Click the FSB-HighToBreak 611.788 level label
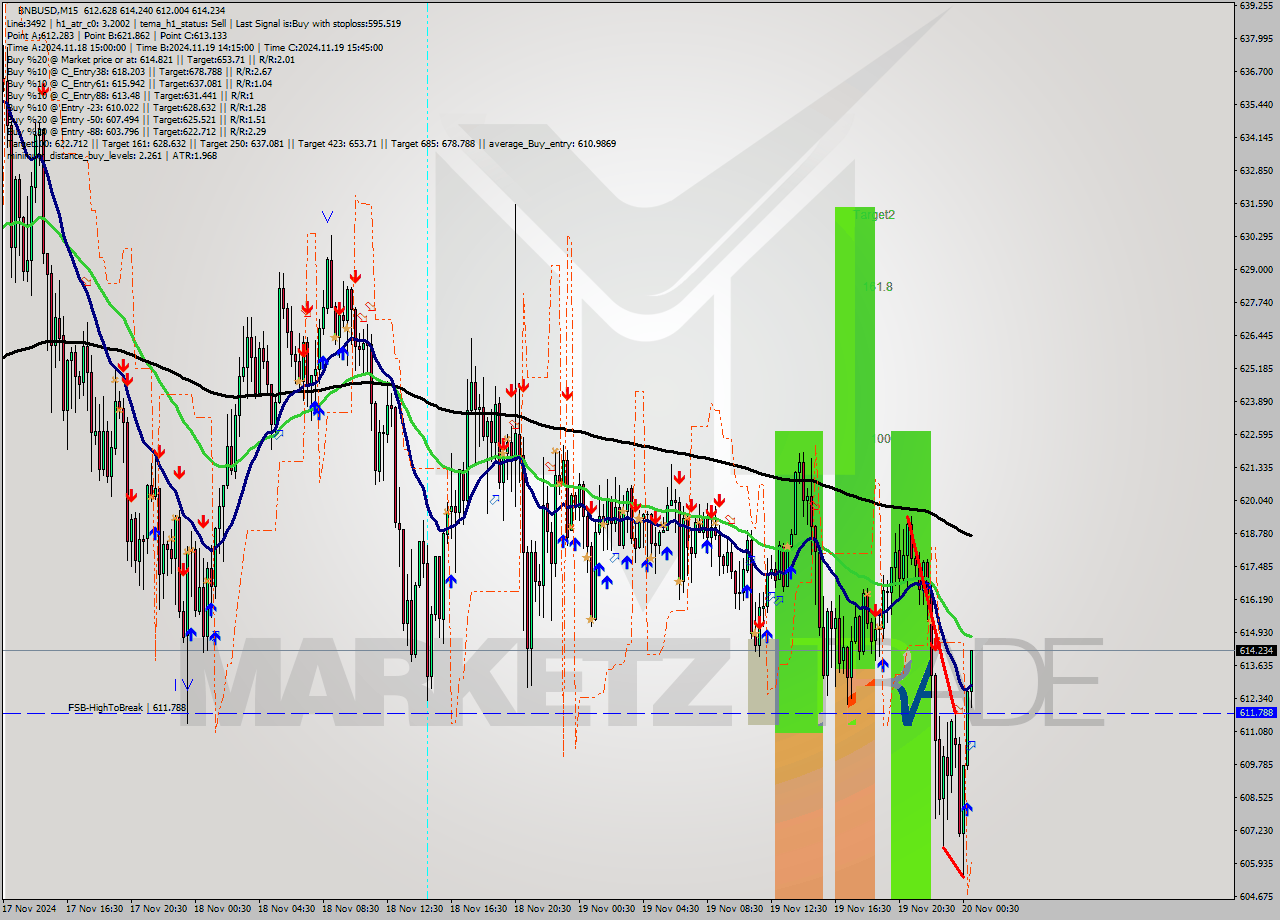 [127, 708]
